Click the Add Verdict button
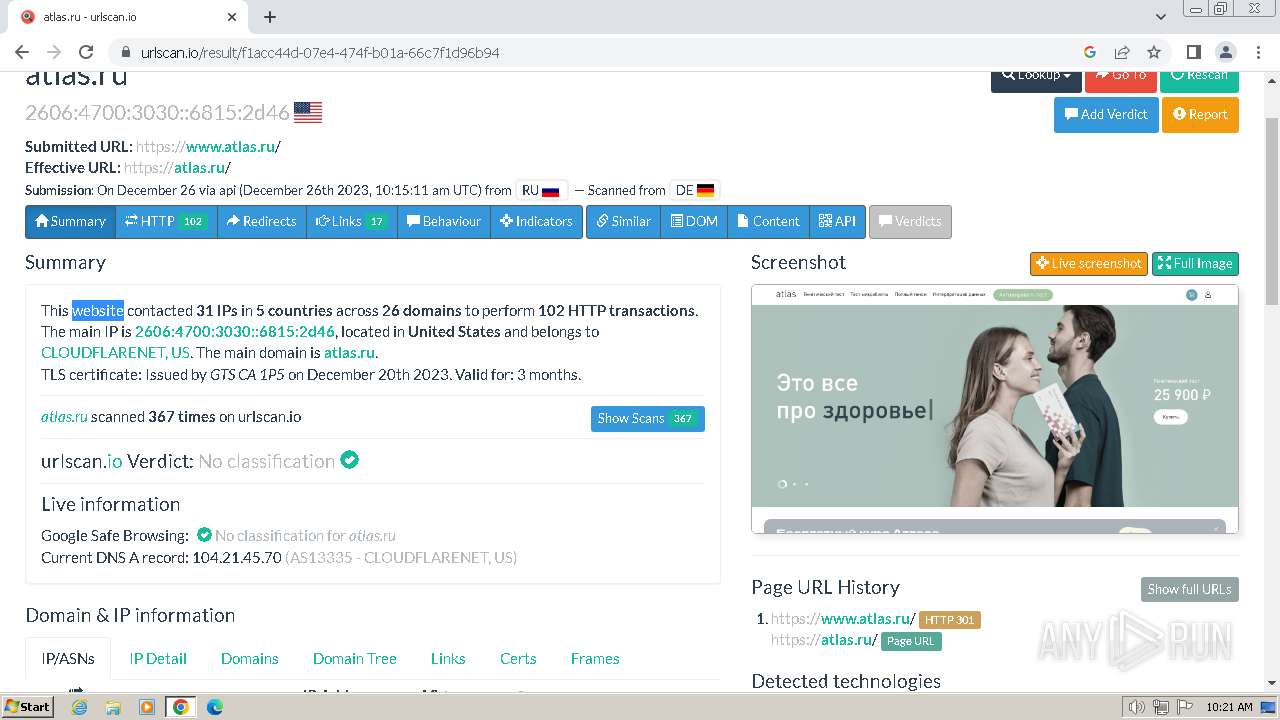 pyautogui.click(x=1106, y=114)
